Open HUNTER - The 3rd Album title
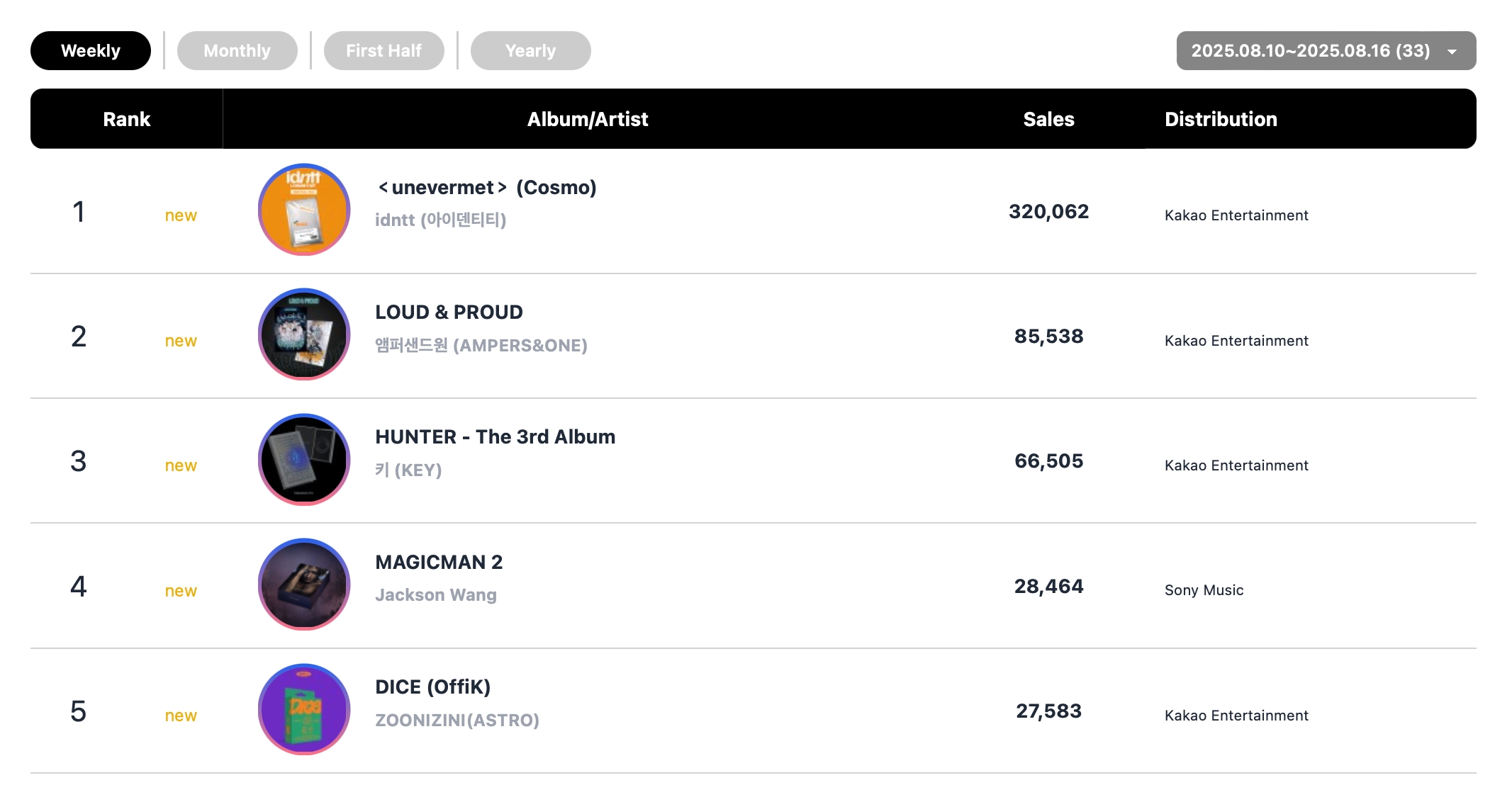 pyautogui.click(x=495, y=436)
